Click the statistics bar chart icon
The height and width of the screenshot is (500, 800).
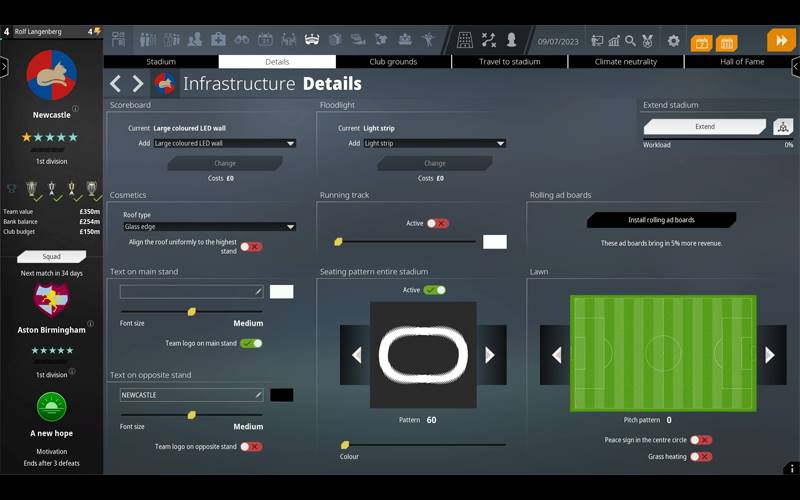pyautogui.click(x=614, y=41)
